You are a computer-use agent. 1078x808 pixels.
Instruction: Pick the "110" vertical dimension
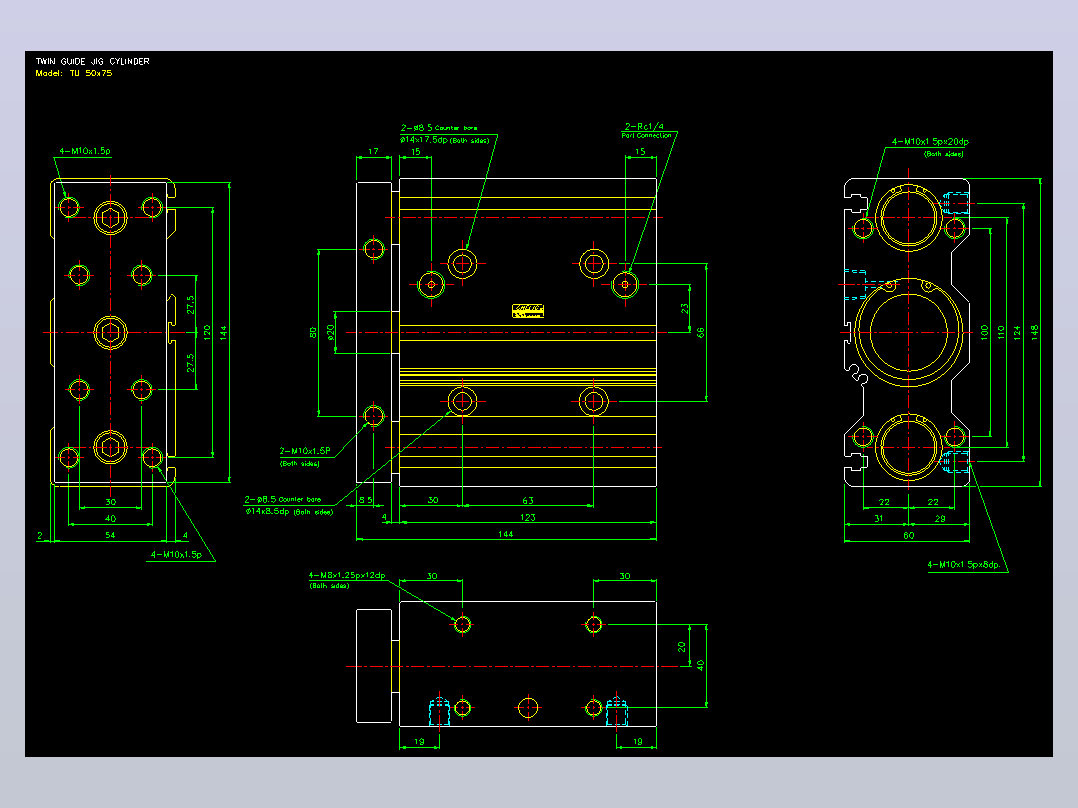(1000, 333)
